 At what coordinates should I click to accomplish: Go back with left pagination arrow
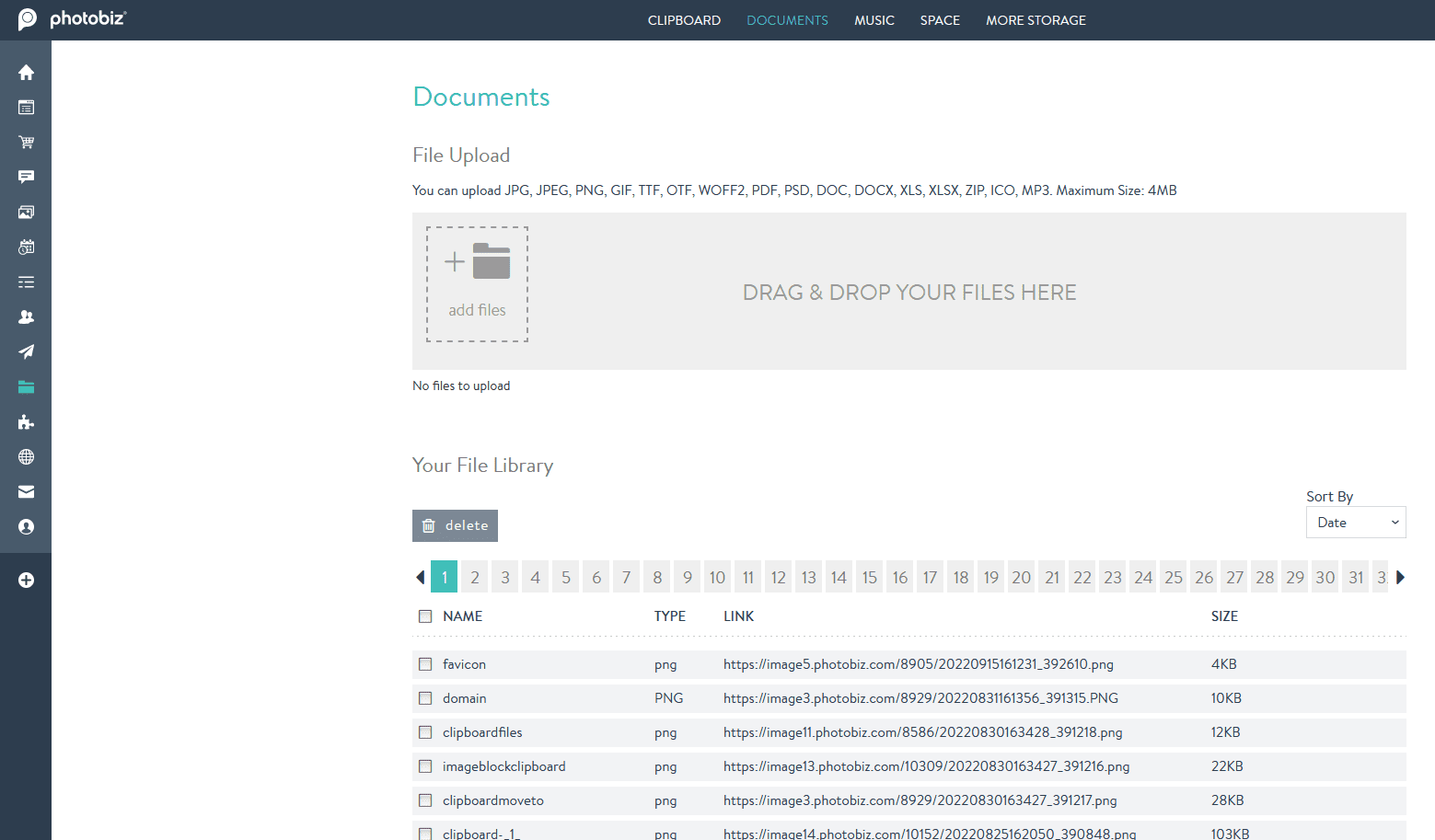click(x=420, y=577)
